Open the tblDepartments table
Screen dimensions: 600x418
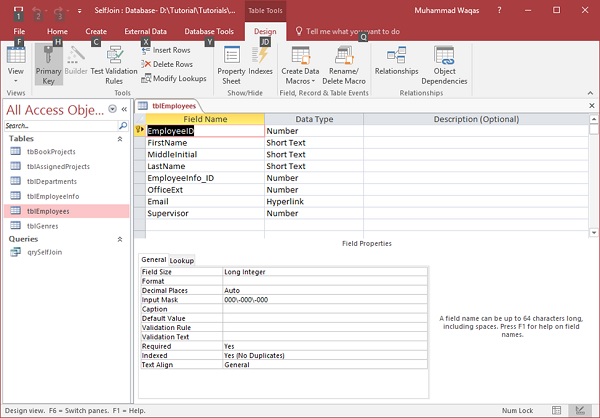point(50,181)
